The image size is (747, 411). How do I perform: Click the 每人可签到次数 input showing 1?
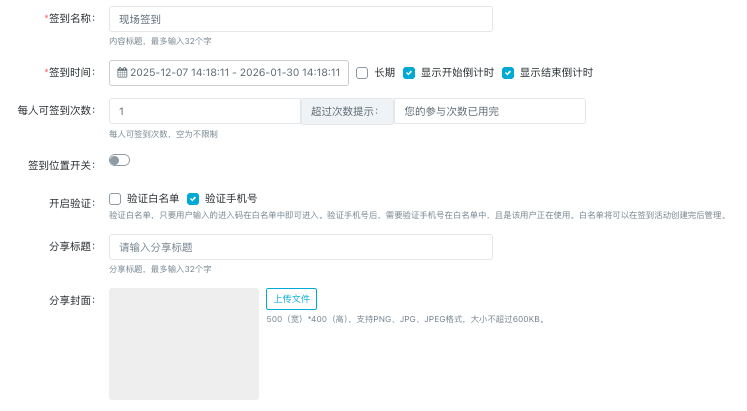coord(204,111)
